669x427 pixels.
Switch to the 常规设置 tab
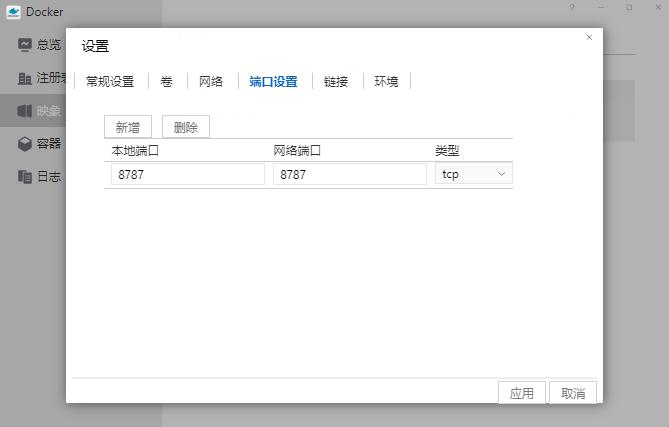[110, 82]
